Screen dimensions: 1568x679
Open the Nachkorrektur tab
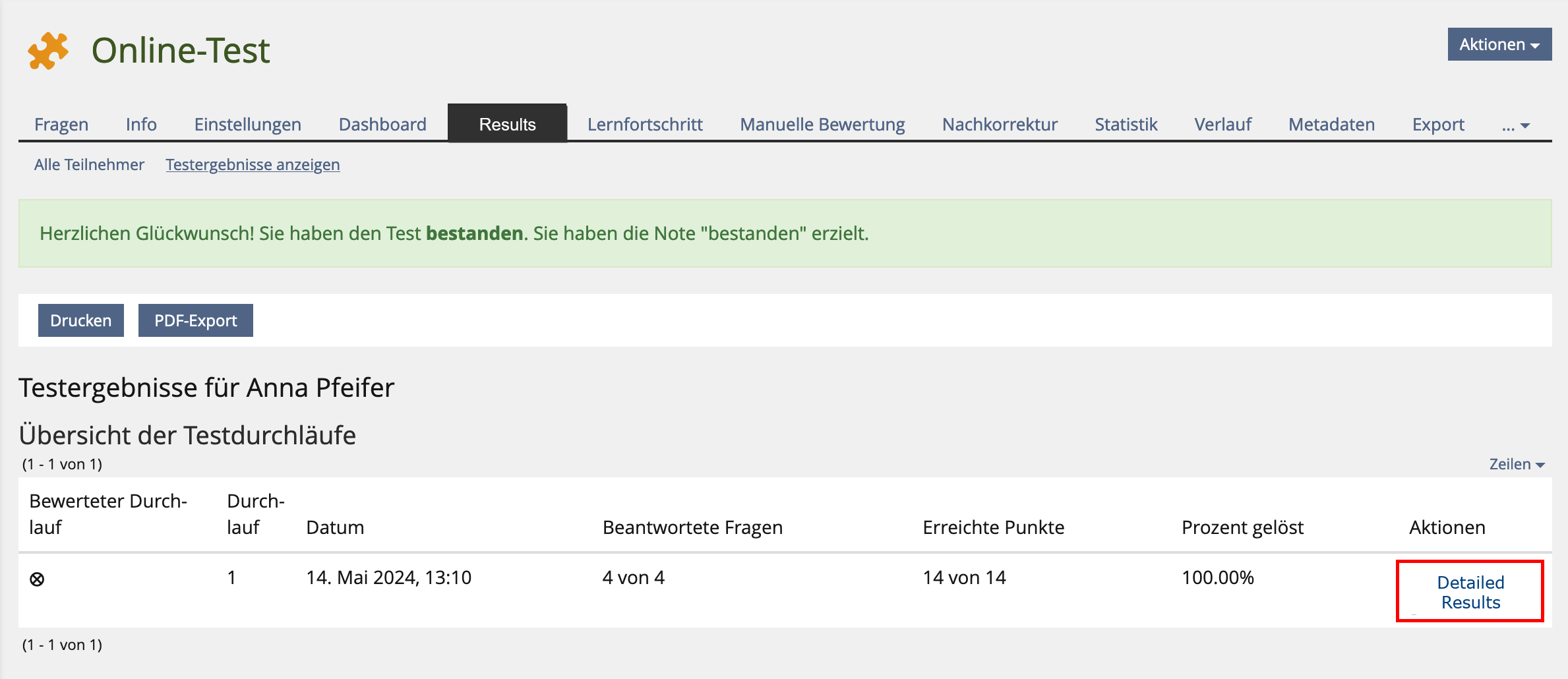[1000, 125]
